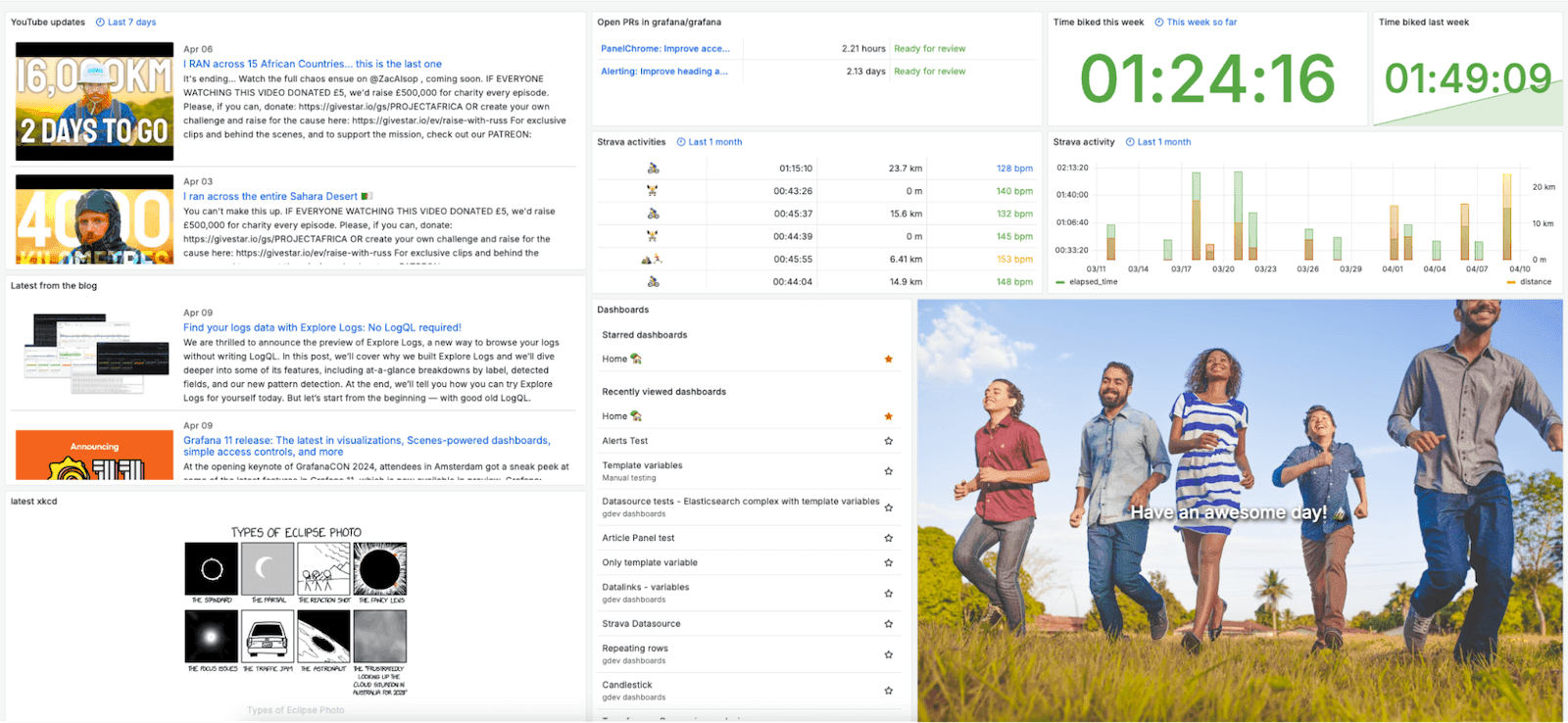Open the Datasource tests Elasticsearch dashboard

click(741, 502)
